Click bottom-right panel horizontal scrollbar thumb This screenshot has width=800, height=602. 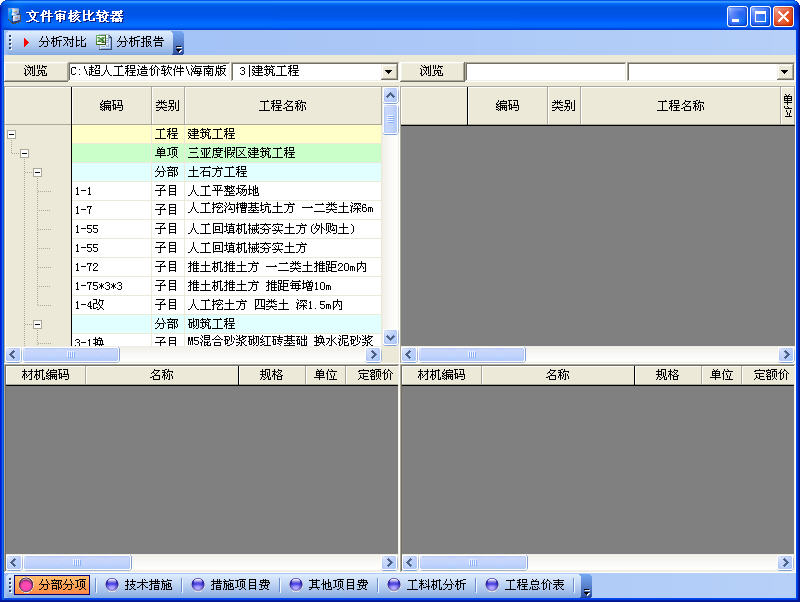coord(473,562)
